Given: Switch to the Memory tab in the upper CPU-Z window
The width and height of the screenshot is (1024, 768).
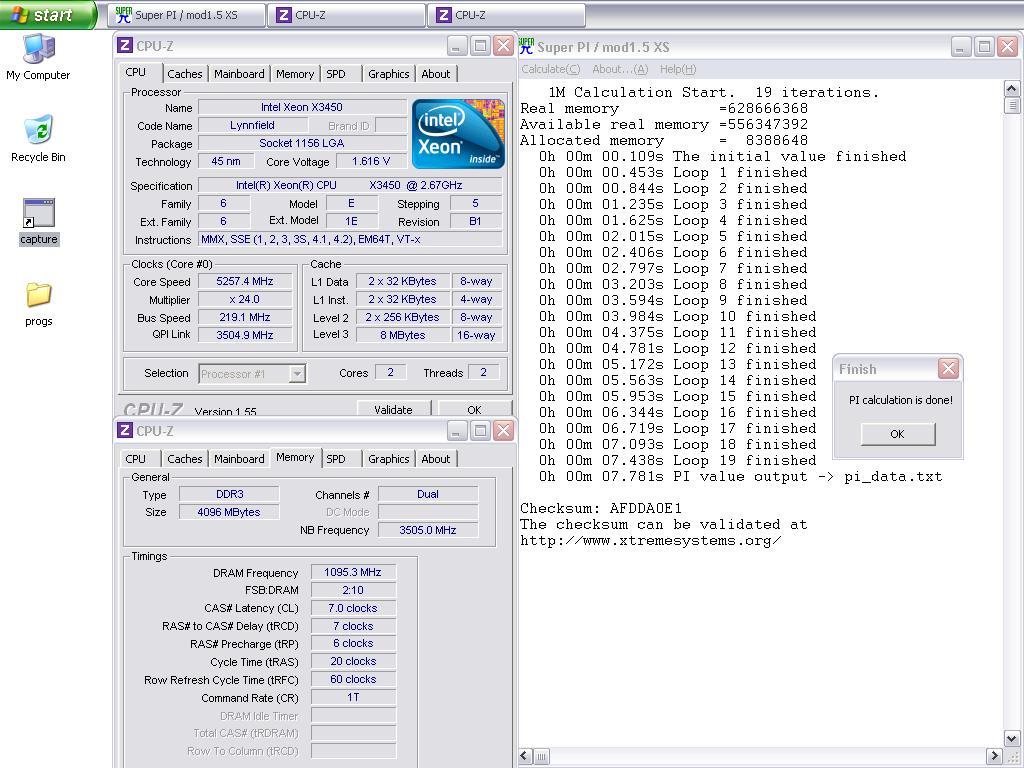Looking at the screenshot, I should pos(295,74).
